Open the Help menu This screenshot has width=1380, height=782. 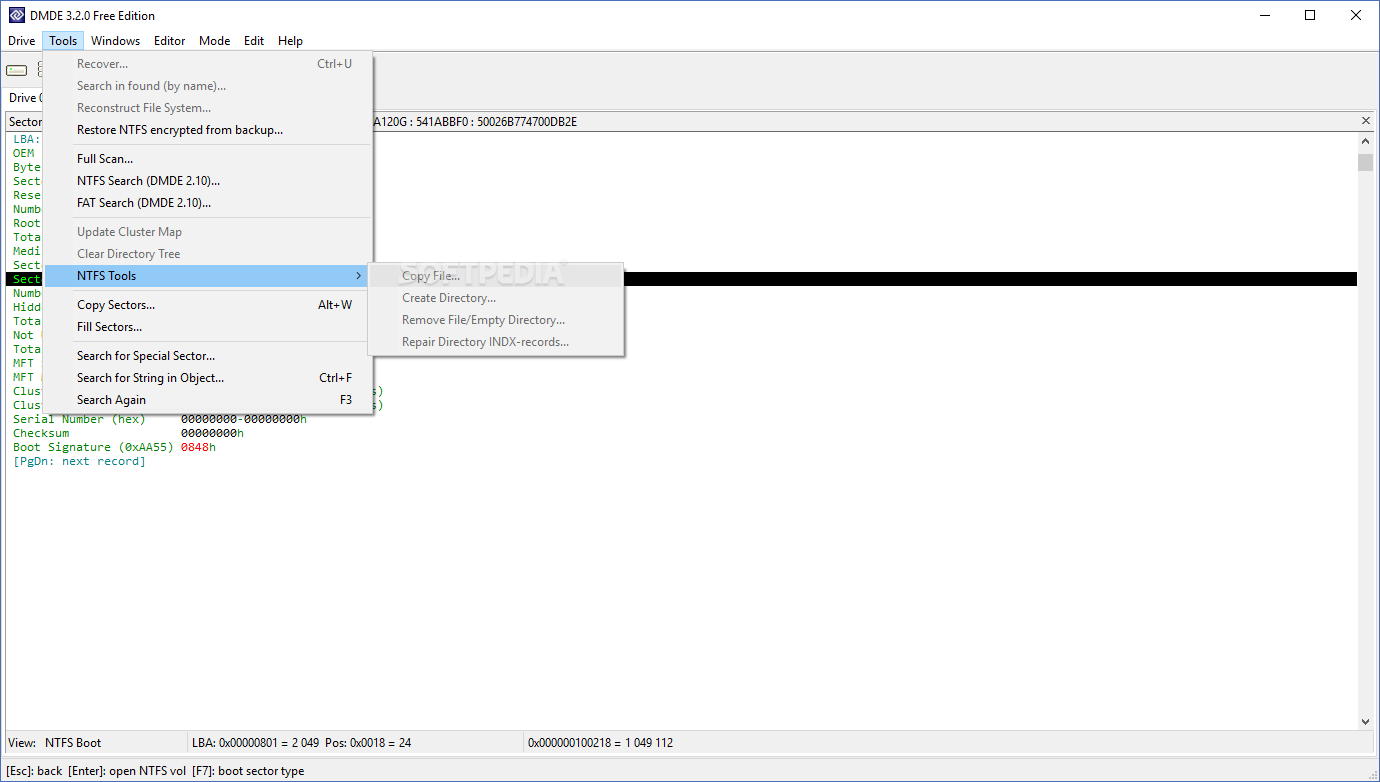pyautogui.click(x=290, y=41)
